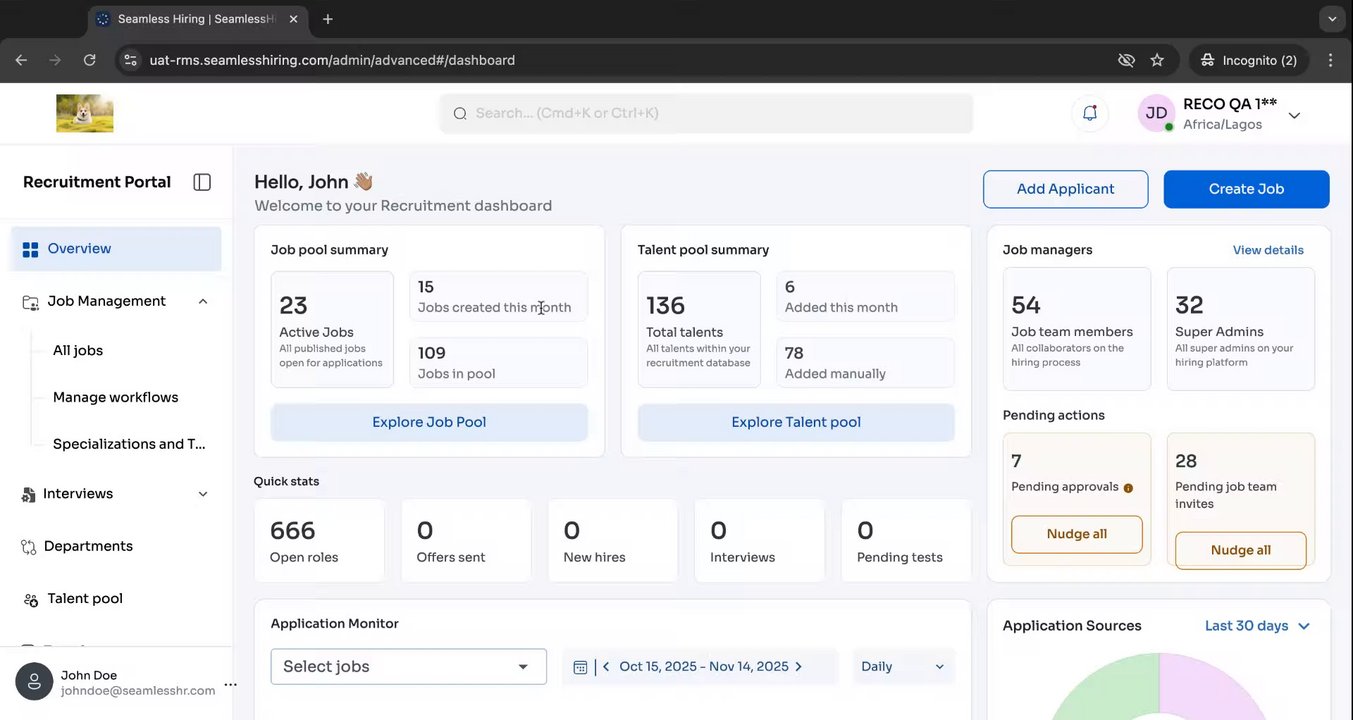Bookmark this page with star icon

click(1157, 60)
